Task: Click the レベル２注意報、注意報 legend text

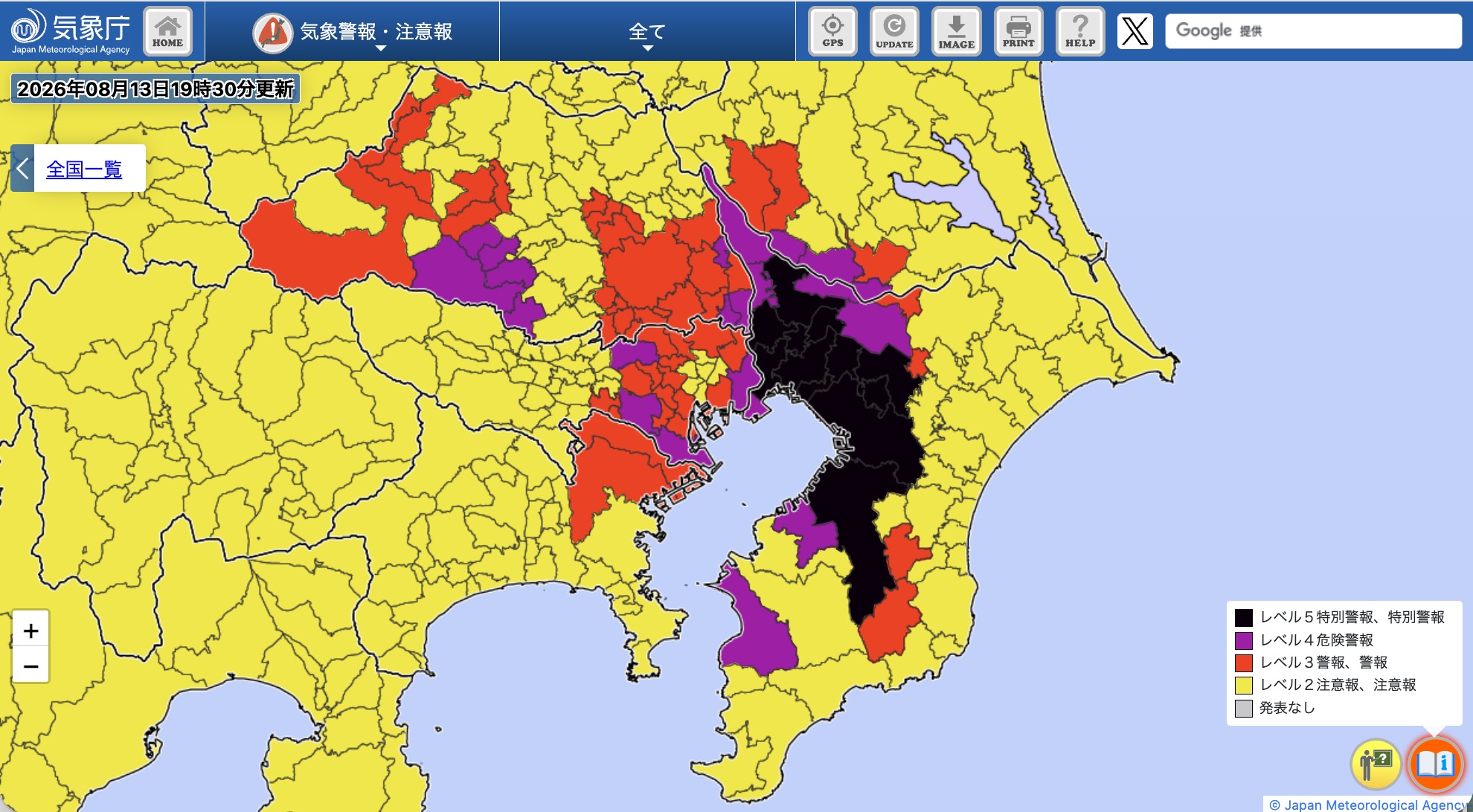Action: pyautogui.click(x=1338, y=685)
